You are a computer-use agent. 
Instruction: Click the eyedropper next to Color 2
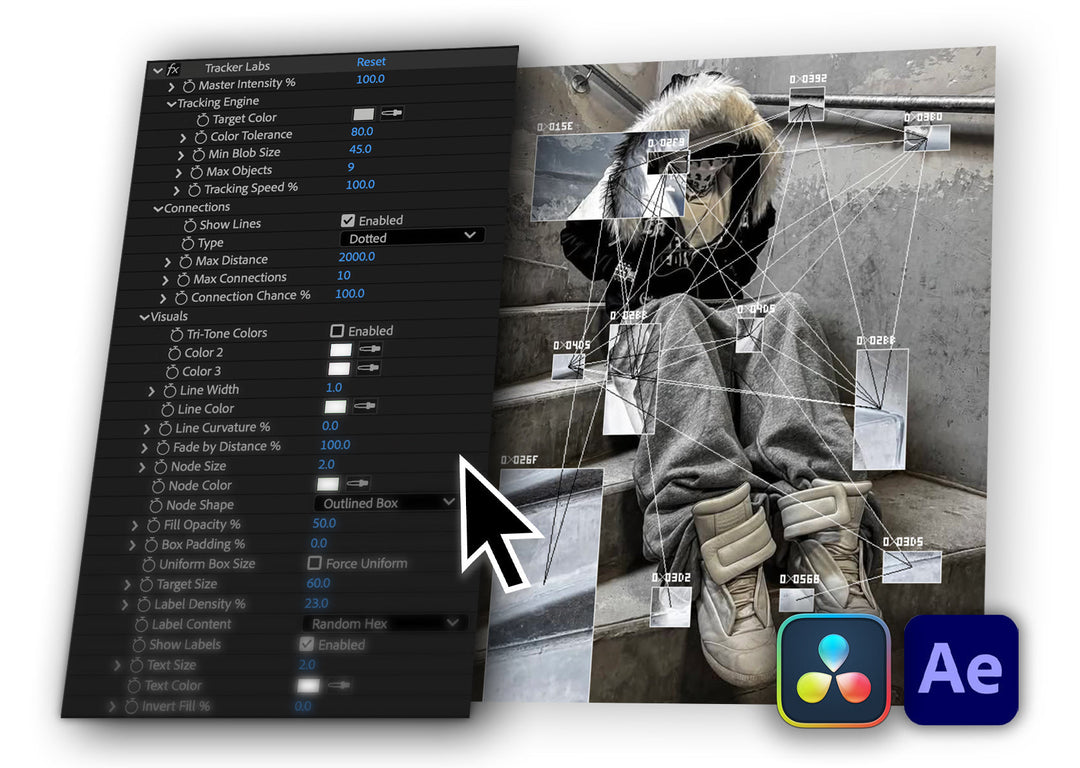coord(370,350)
